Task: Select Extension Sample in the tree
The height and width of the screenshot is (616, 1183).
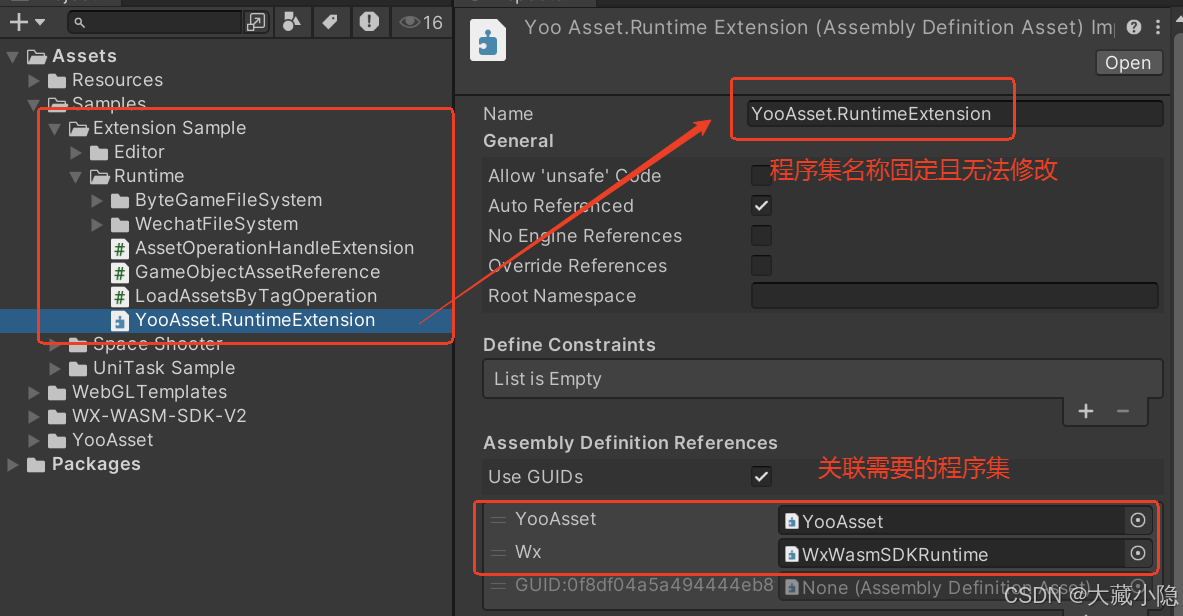Action: click(x=169, y=128)
